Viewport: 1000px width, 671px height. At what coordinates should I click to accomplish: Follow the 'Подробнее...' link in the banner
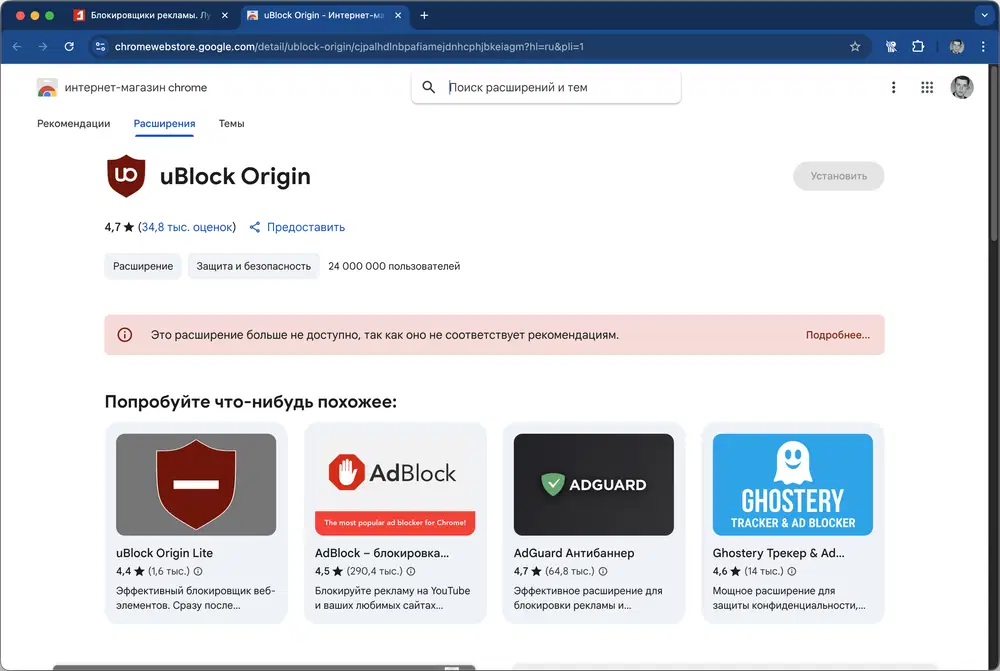(x=837, y=335)
